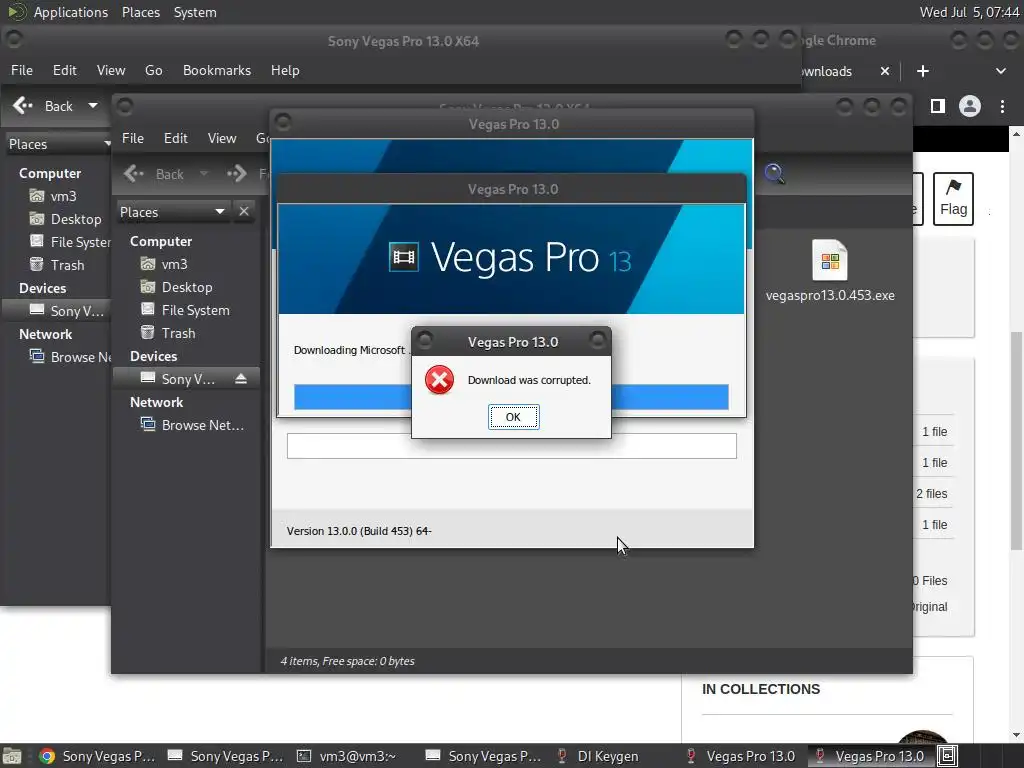Click show desktop icon in bottom panel
The width and height of the screenshot is (1024, 768).
click(12, 756)
